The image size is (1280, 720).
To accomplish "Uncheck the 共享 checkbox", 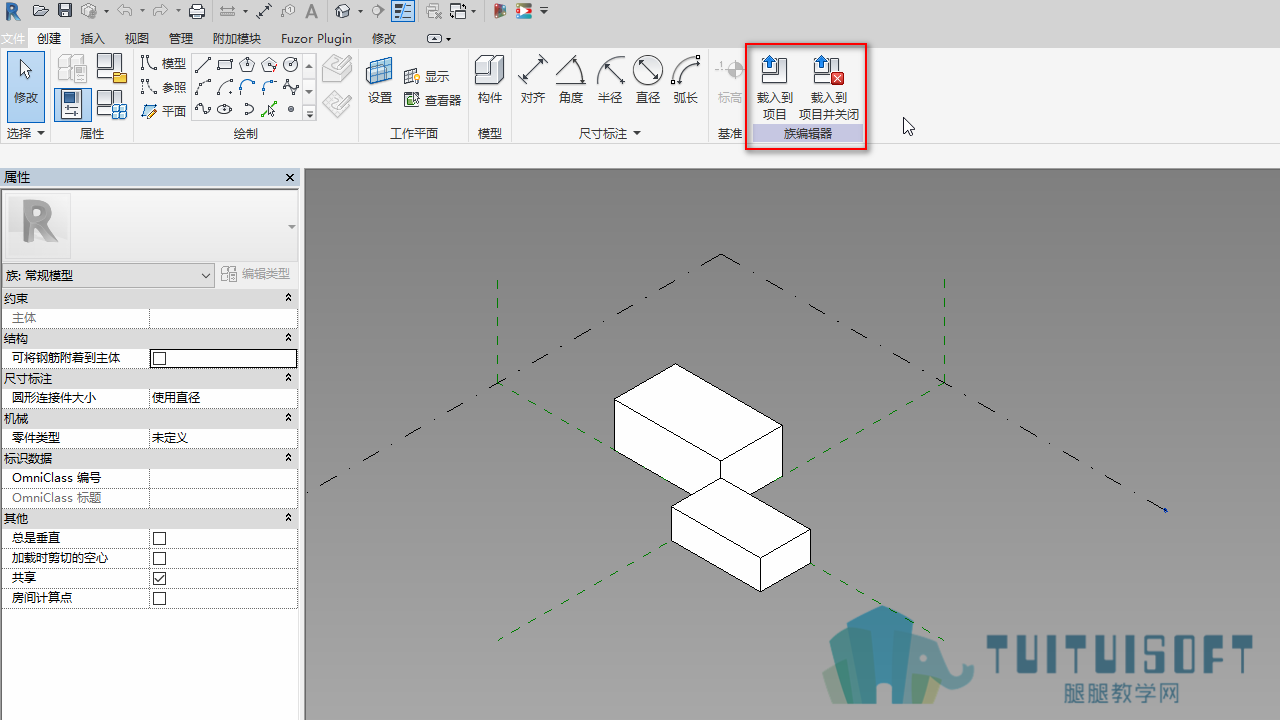I will [159, 578].
